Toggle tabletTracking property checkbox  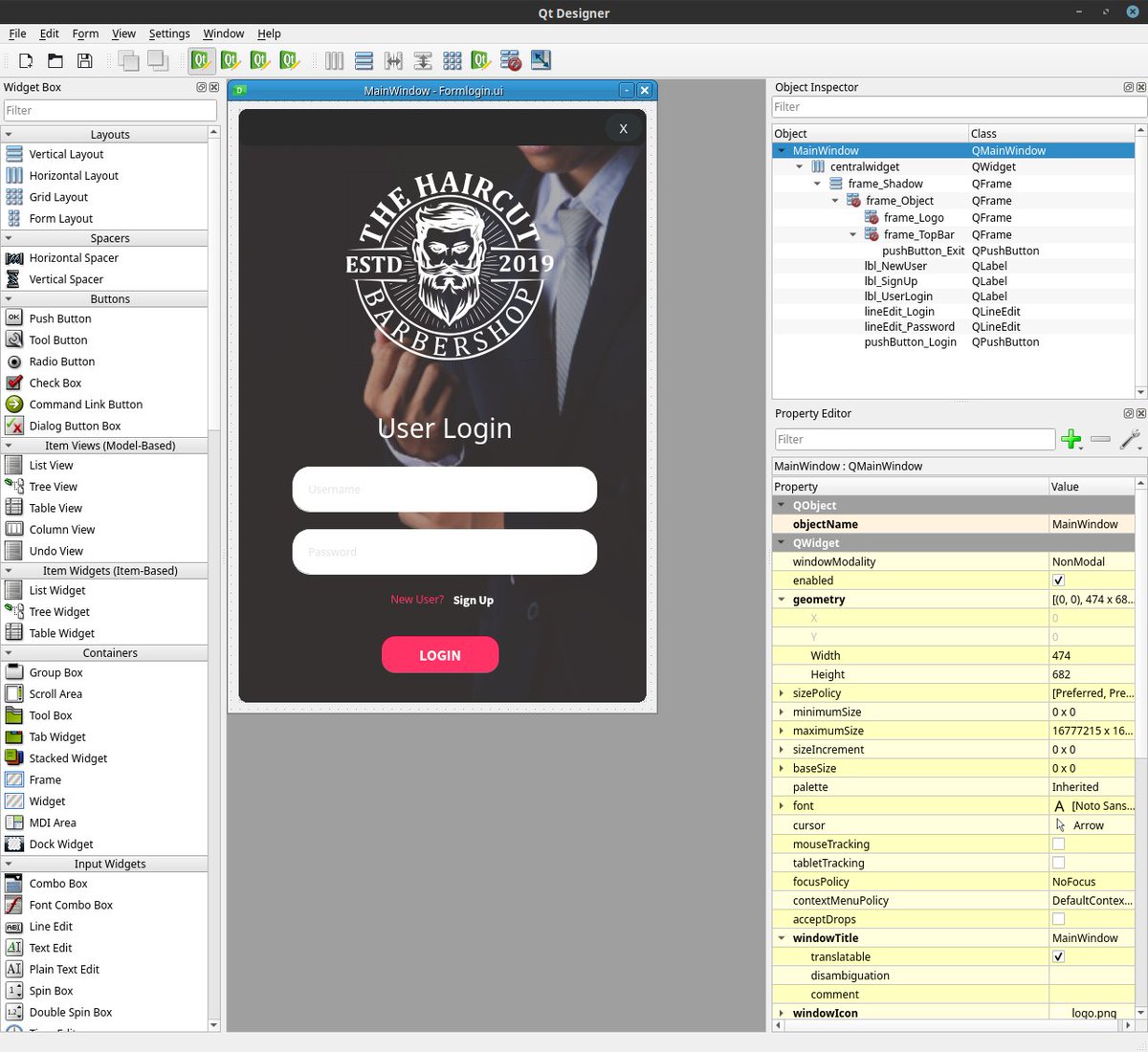[1058, 863]
